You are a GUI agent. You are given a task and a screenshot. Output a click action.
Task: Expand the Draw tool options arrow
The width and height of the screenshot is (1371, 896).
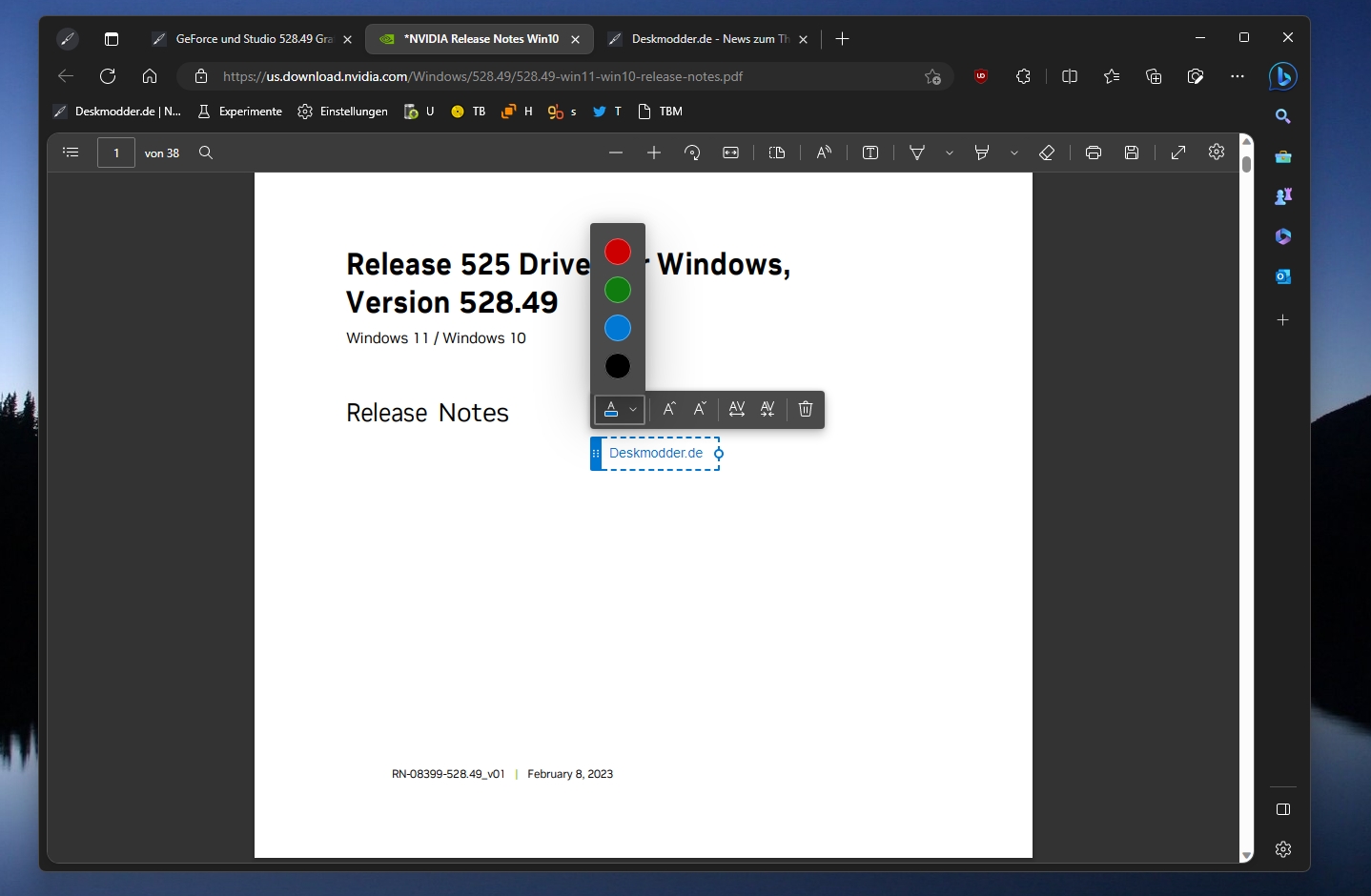950,153
